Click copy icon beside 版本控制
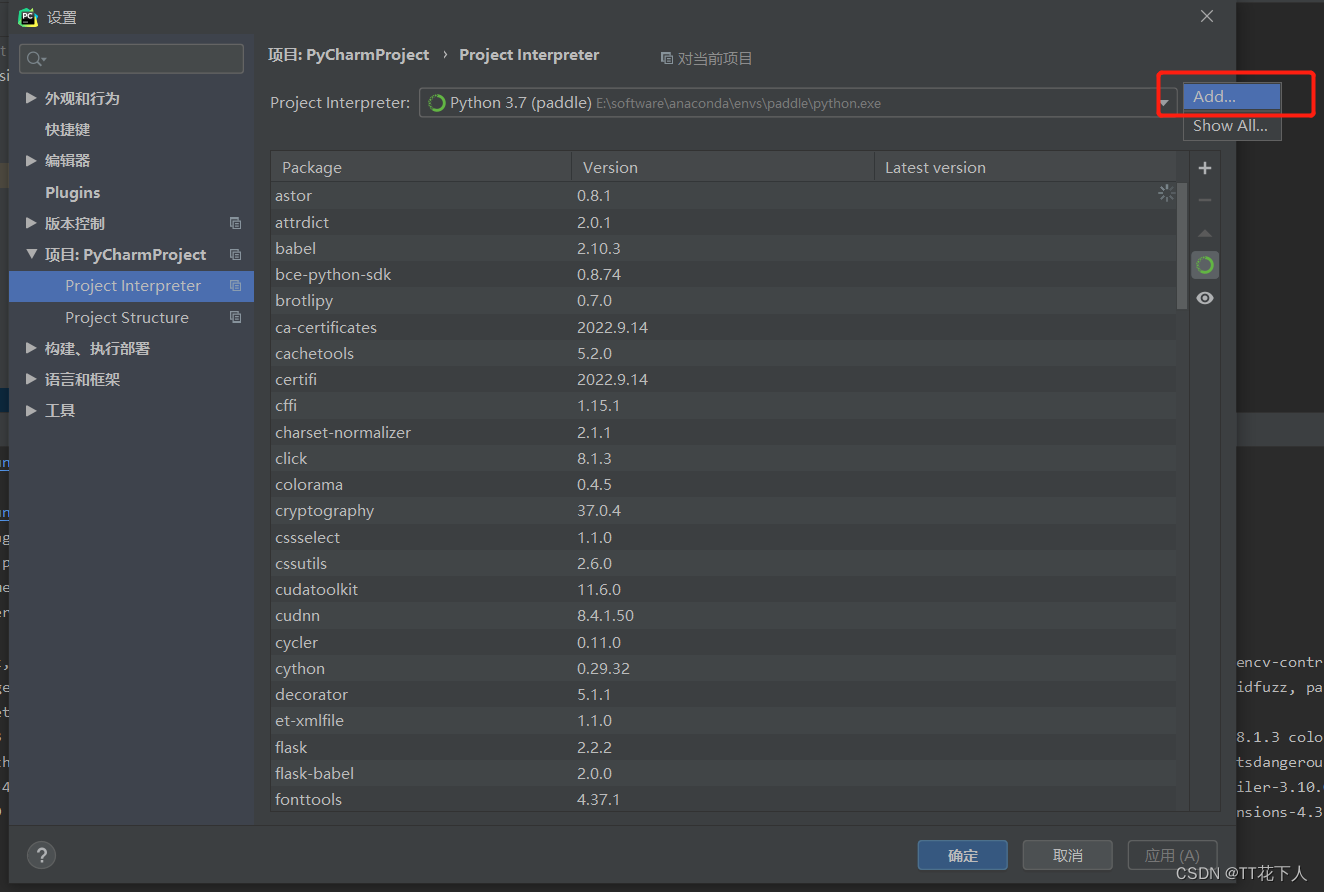Viewport: 1324px width, 892px height. click(235, 223)
